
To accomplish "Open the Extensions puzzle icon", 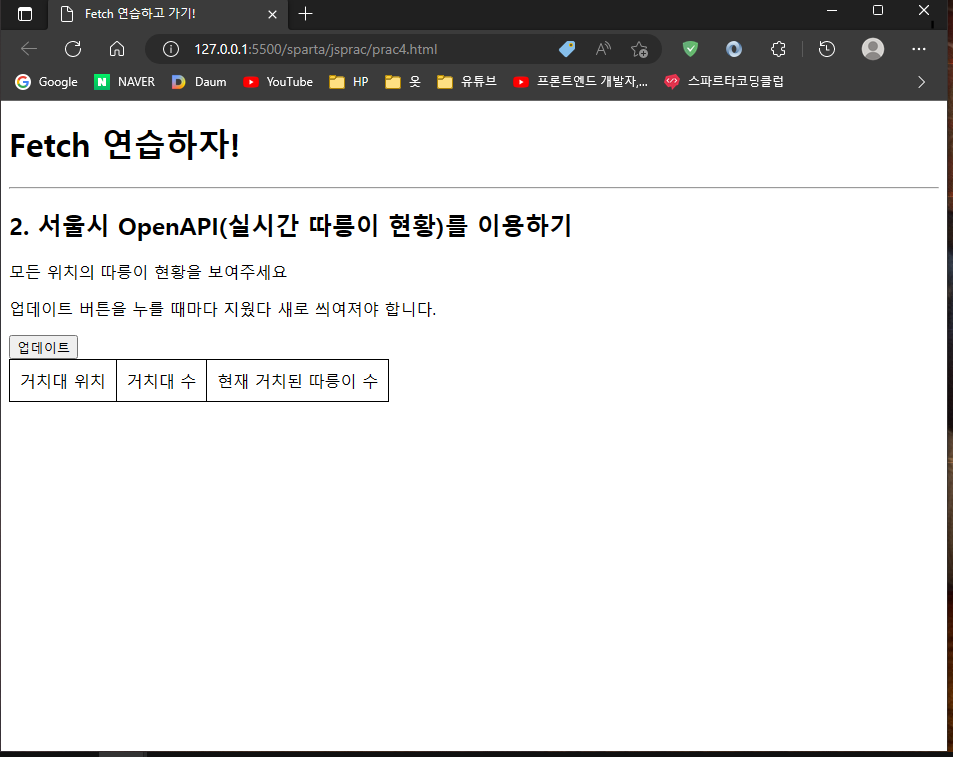I will tap(778, 49).
